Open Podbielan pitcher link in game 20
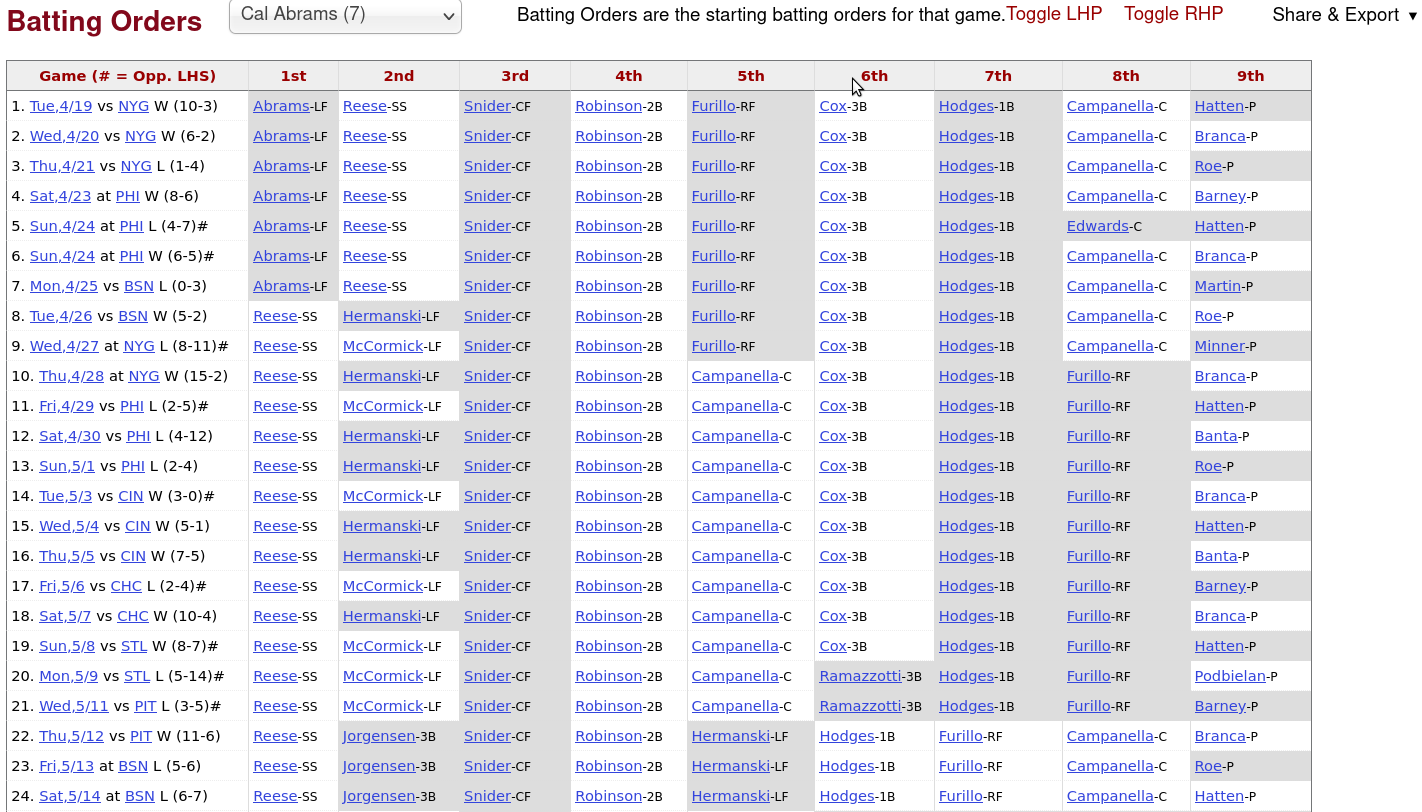 (1230, 676)
